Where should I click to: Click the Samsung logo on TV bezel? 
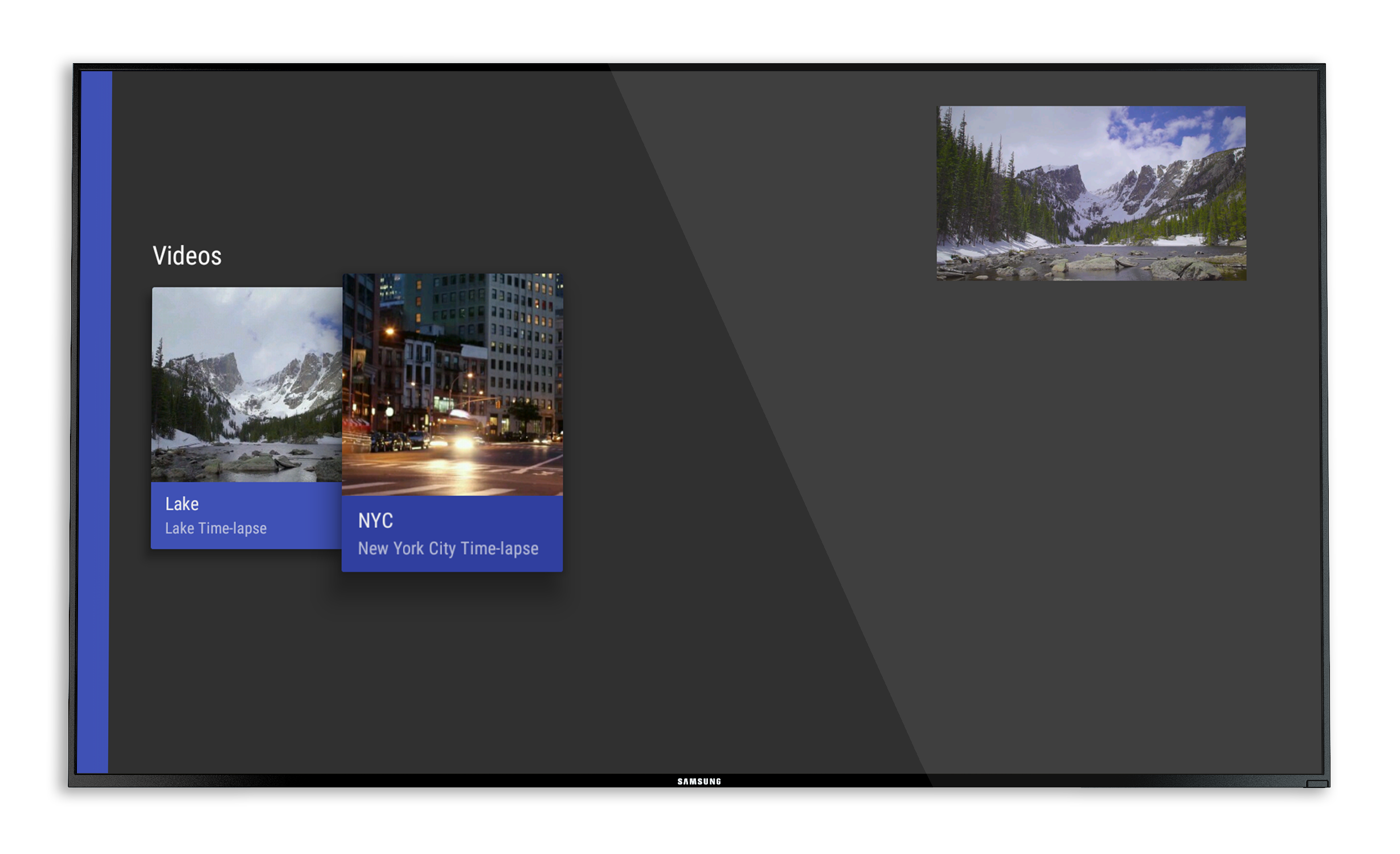point(699,782)
